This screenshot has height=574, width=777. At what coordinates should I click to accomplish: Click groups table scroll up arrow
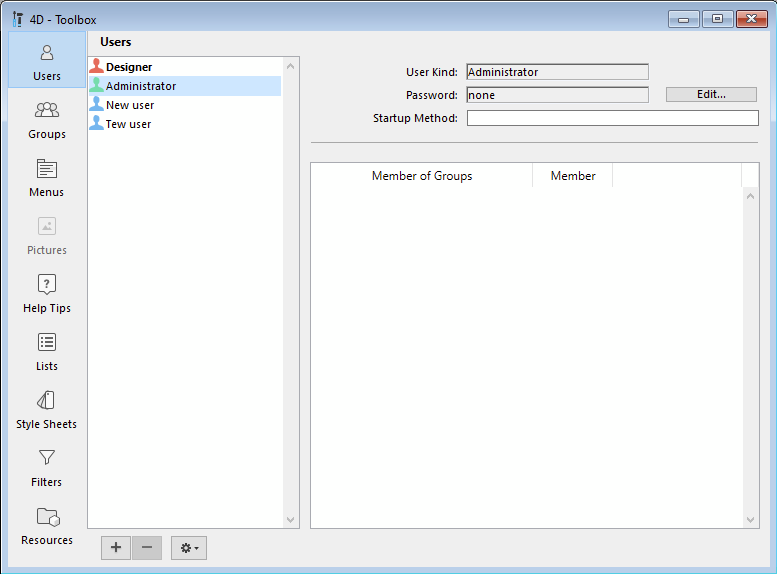[x=750, y=196]
